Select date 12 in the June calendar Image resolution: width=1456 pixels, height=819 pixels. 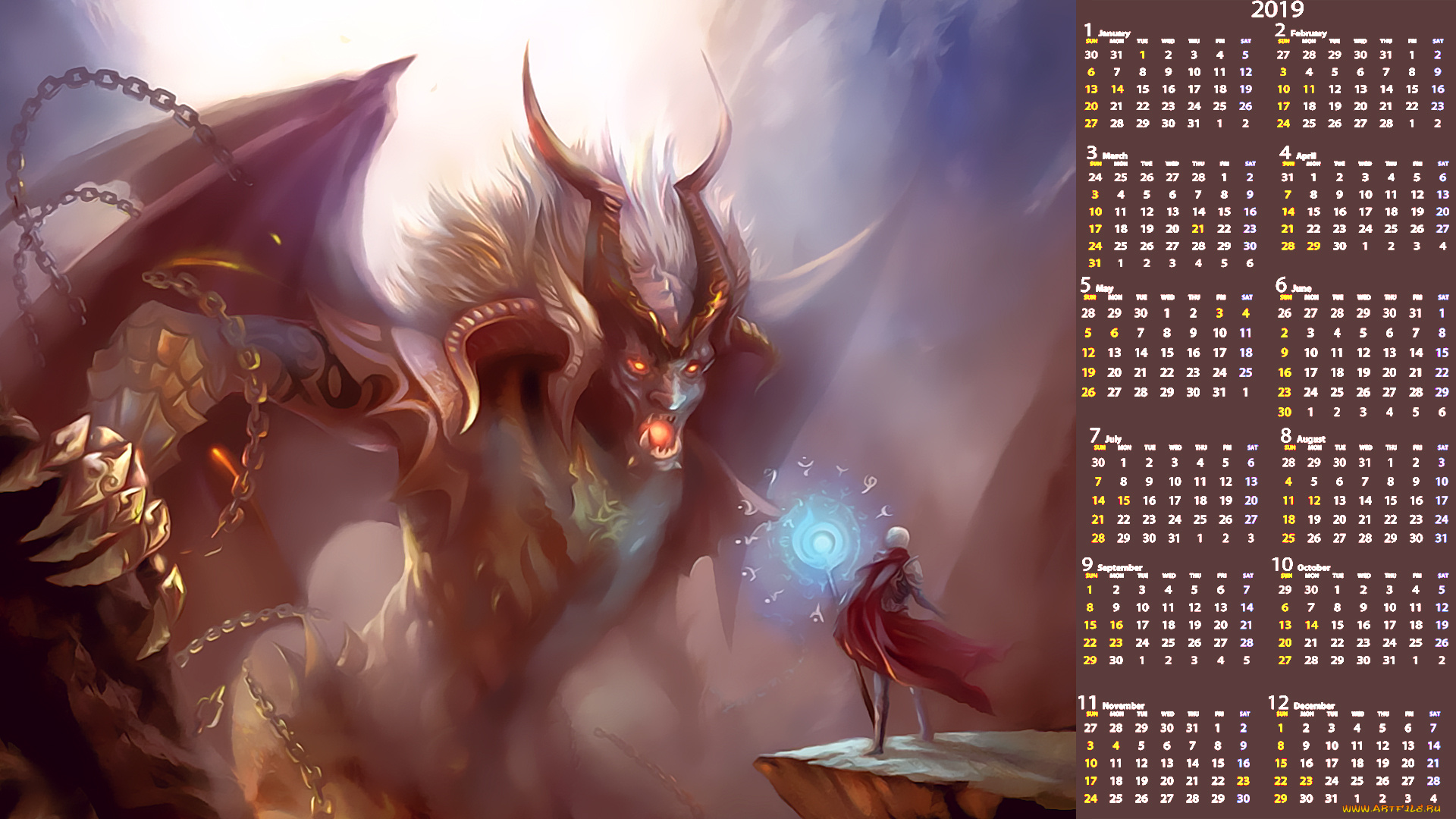click(1363, 353)
